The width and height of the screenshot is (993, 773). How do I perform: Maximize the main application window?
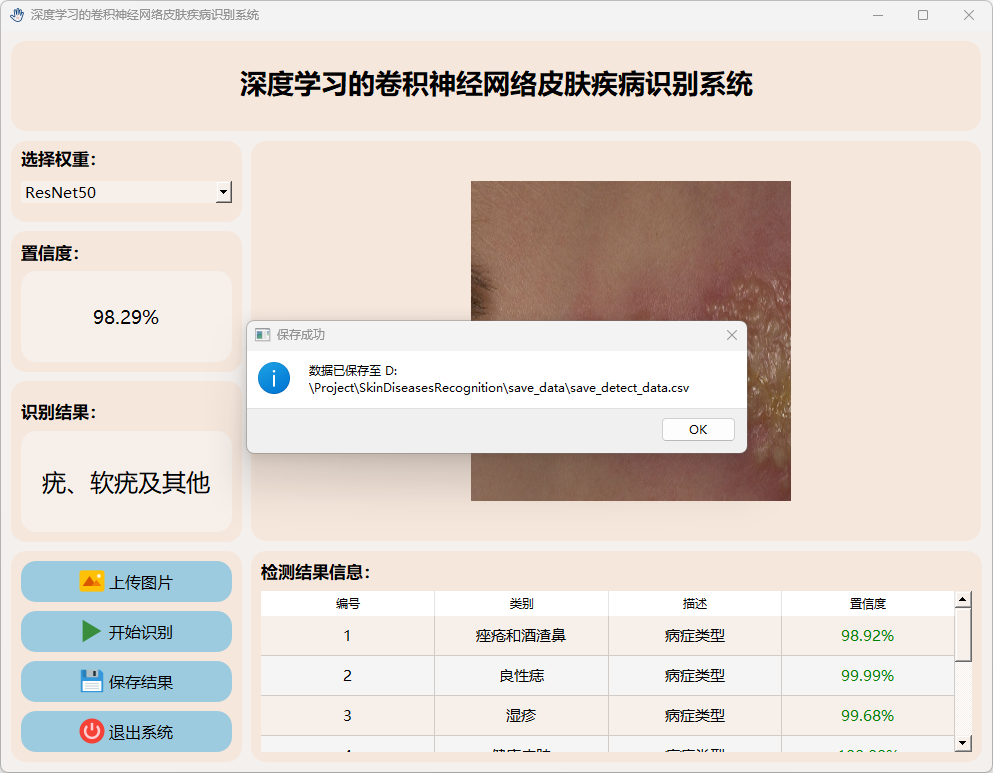tap(923, 15)
